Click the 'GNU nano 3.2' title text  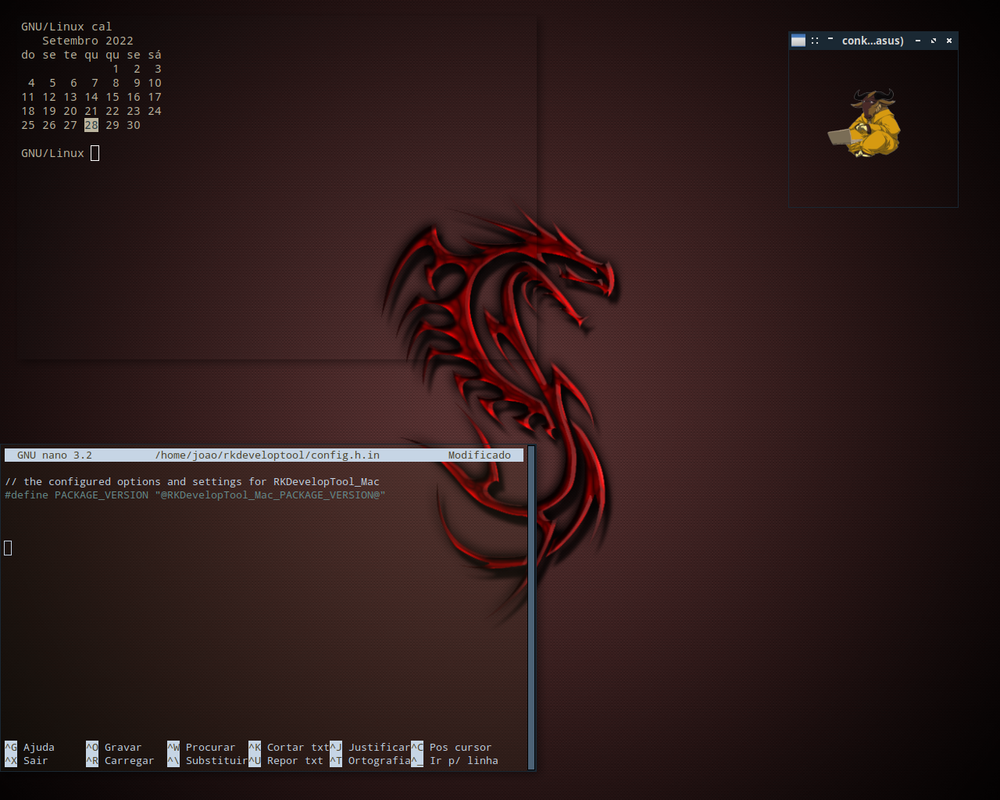[x=54, y=456]
